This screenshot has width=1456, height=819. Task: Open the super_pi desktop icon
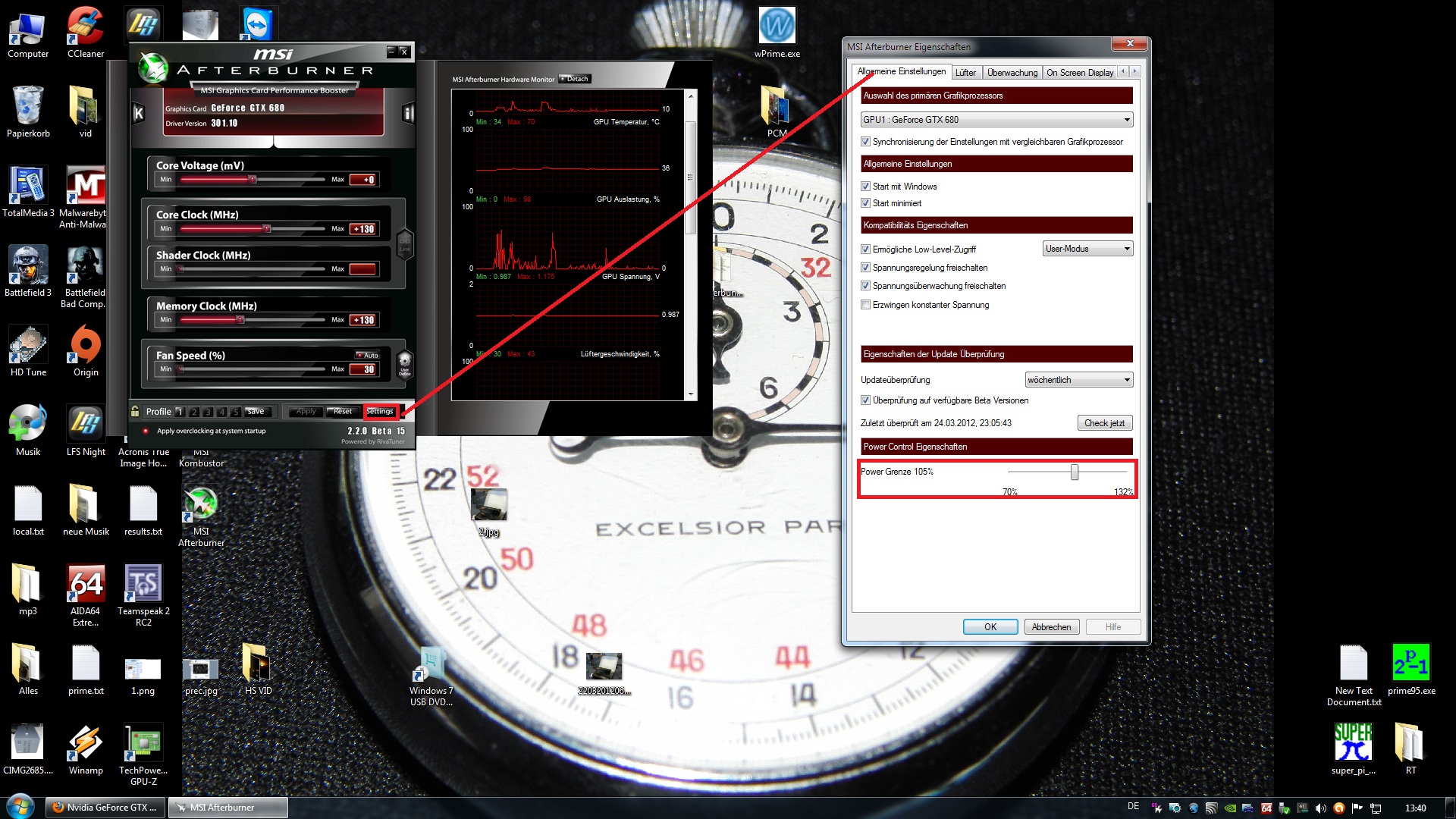(1354, 749)
